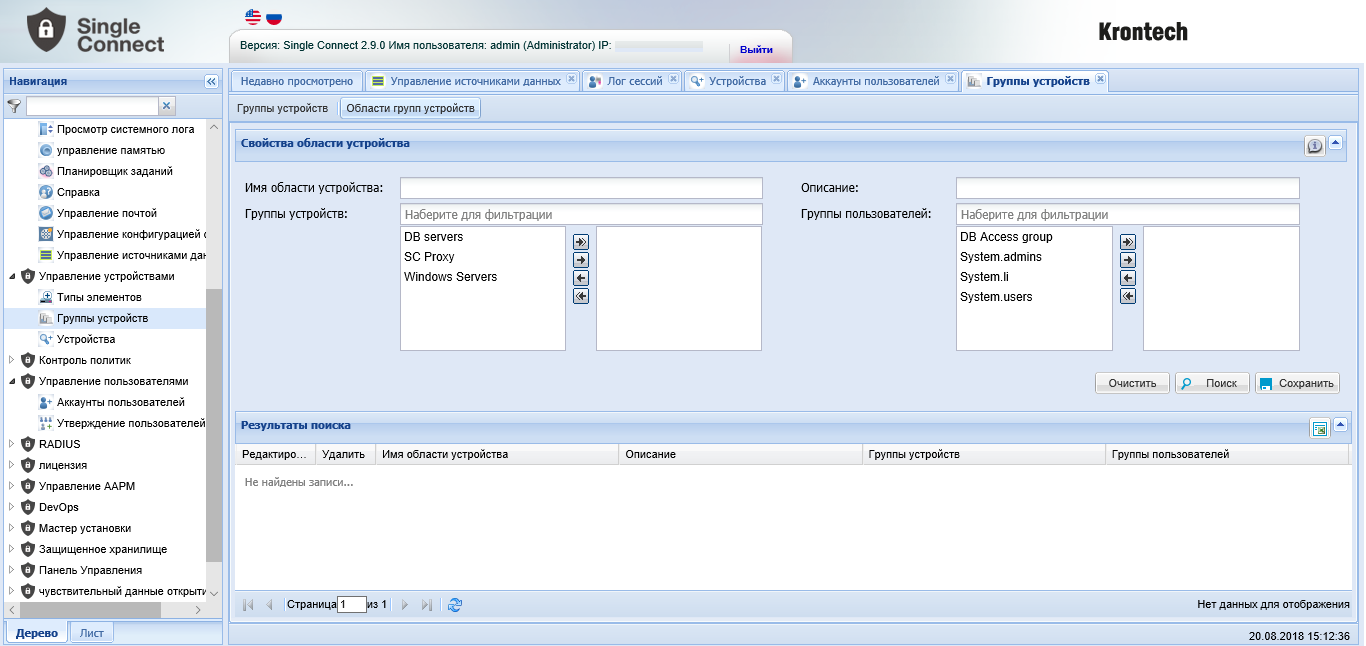Expand RADIUS tree node
1366x646 pixels.
pos(12,444)
